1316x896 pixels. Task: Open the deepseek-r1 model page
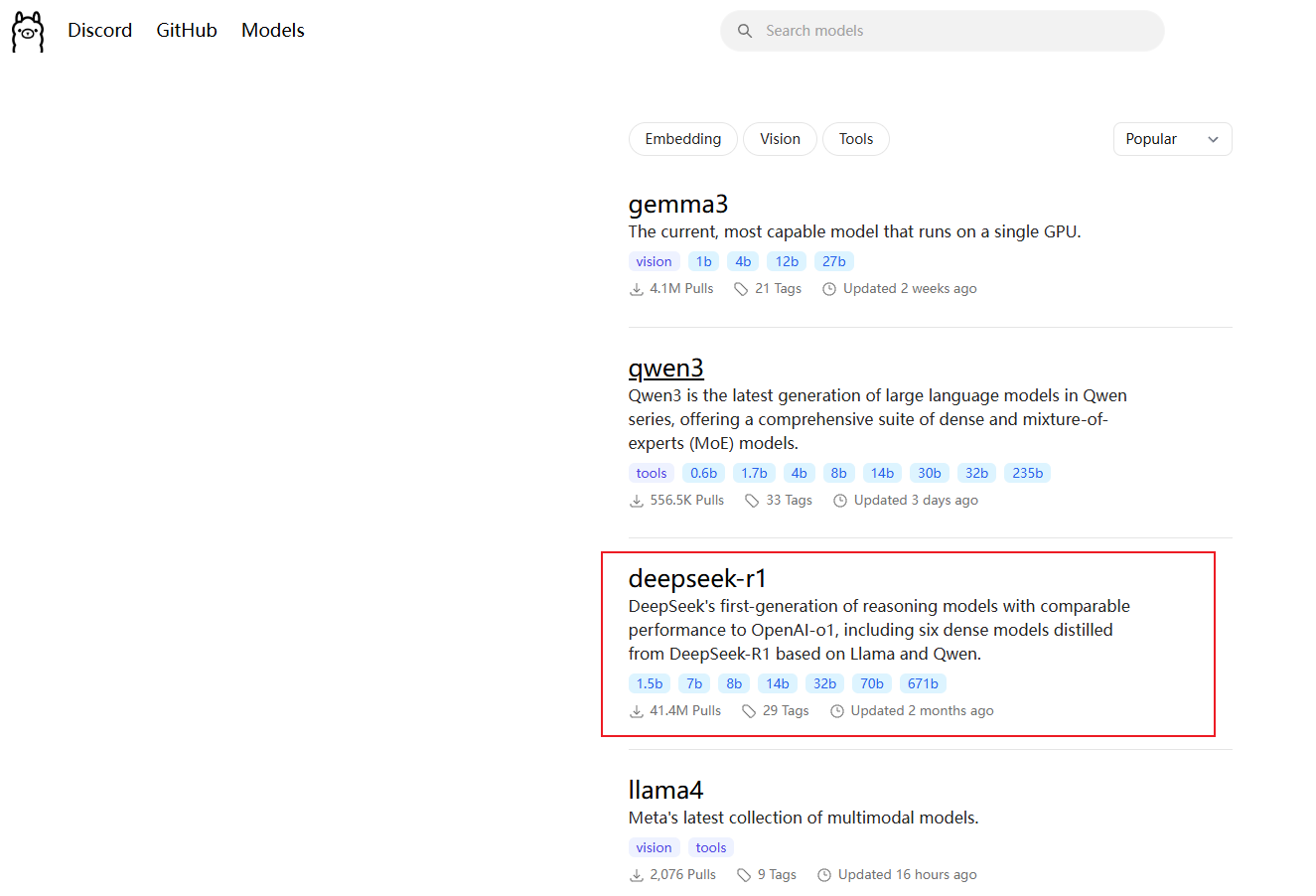tap(698, 578)
